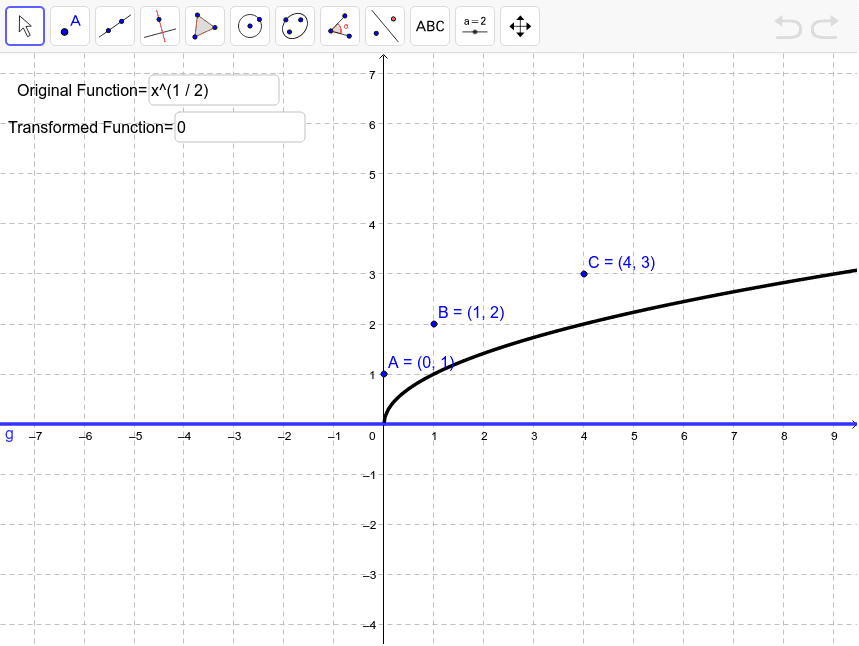This screenshot has height=646, width=859.
Task: Click the x-axis tick label –3
Action: click(234, 436)
